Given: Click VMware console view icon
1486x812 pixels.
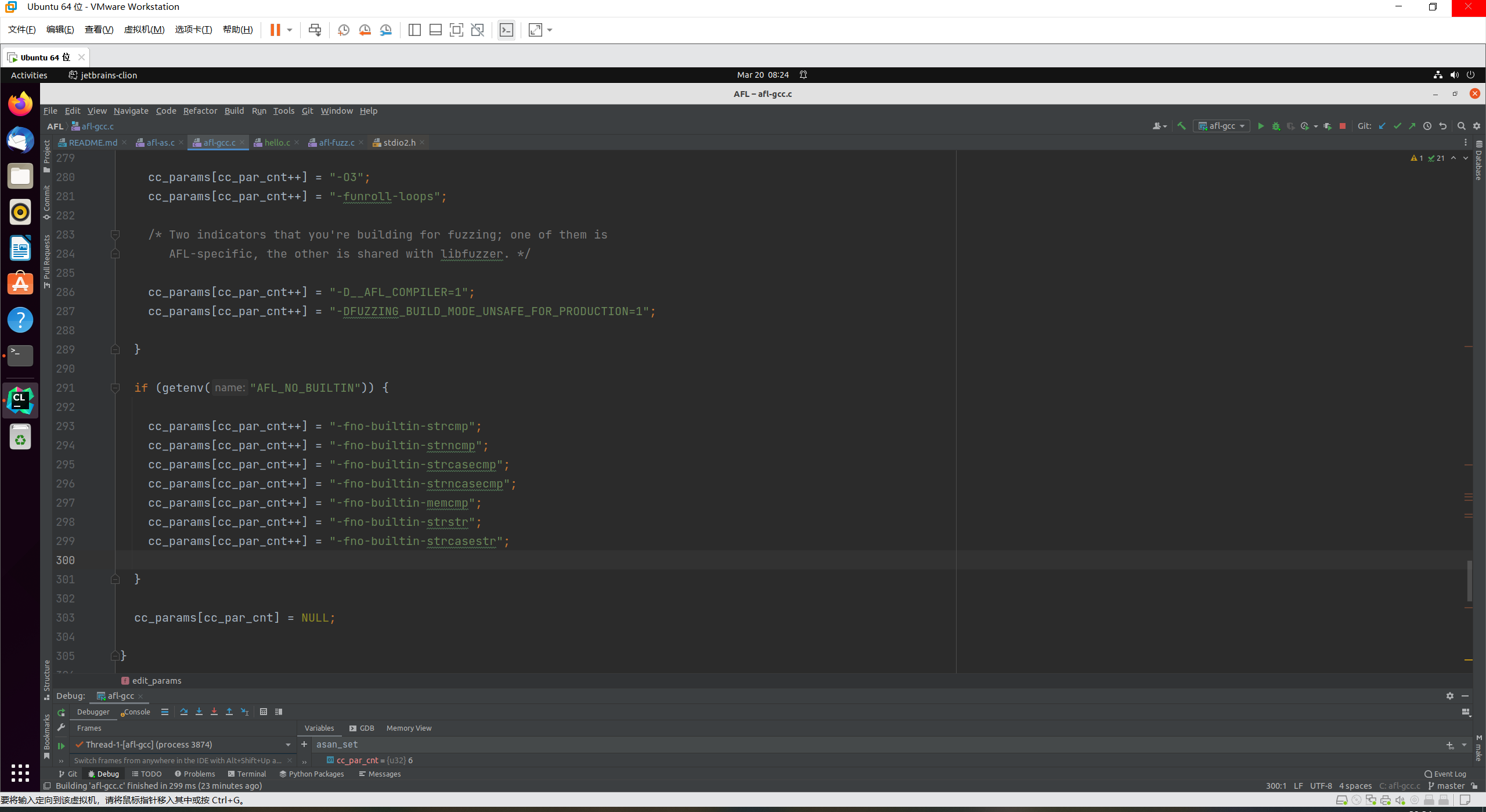Looking at the screenshot, I should [506, 30].
